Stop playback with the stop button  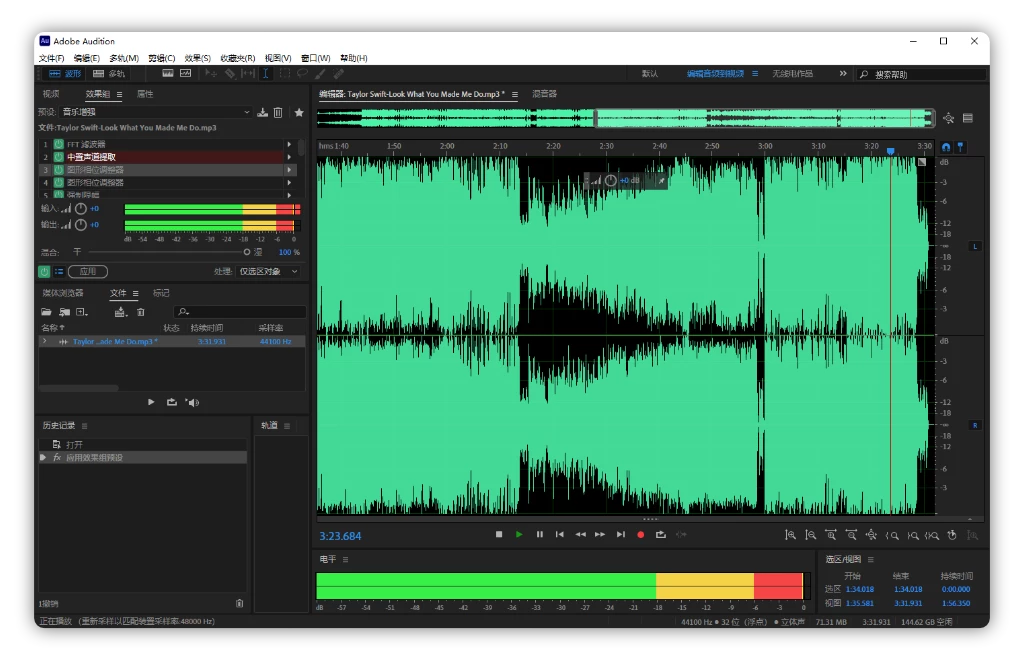coord(499,535)
